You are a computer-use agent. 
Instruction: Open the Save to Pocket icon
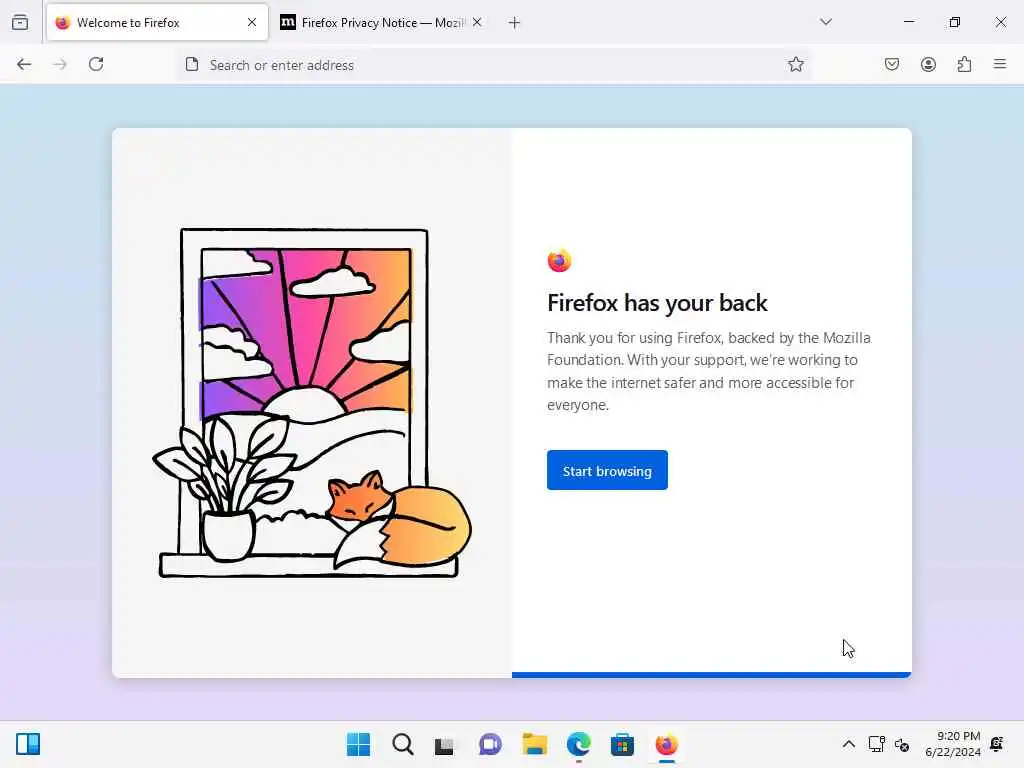pos(892,64)
